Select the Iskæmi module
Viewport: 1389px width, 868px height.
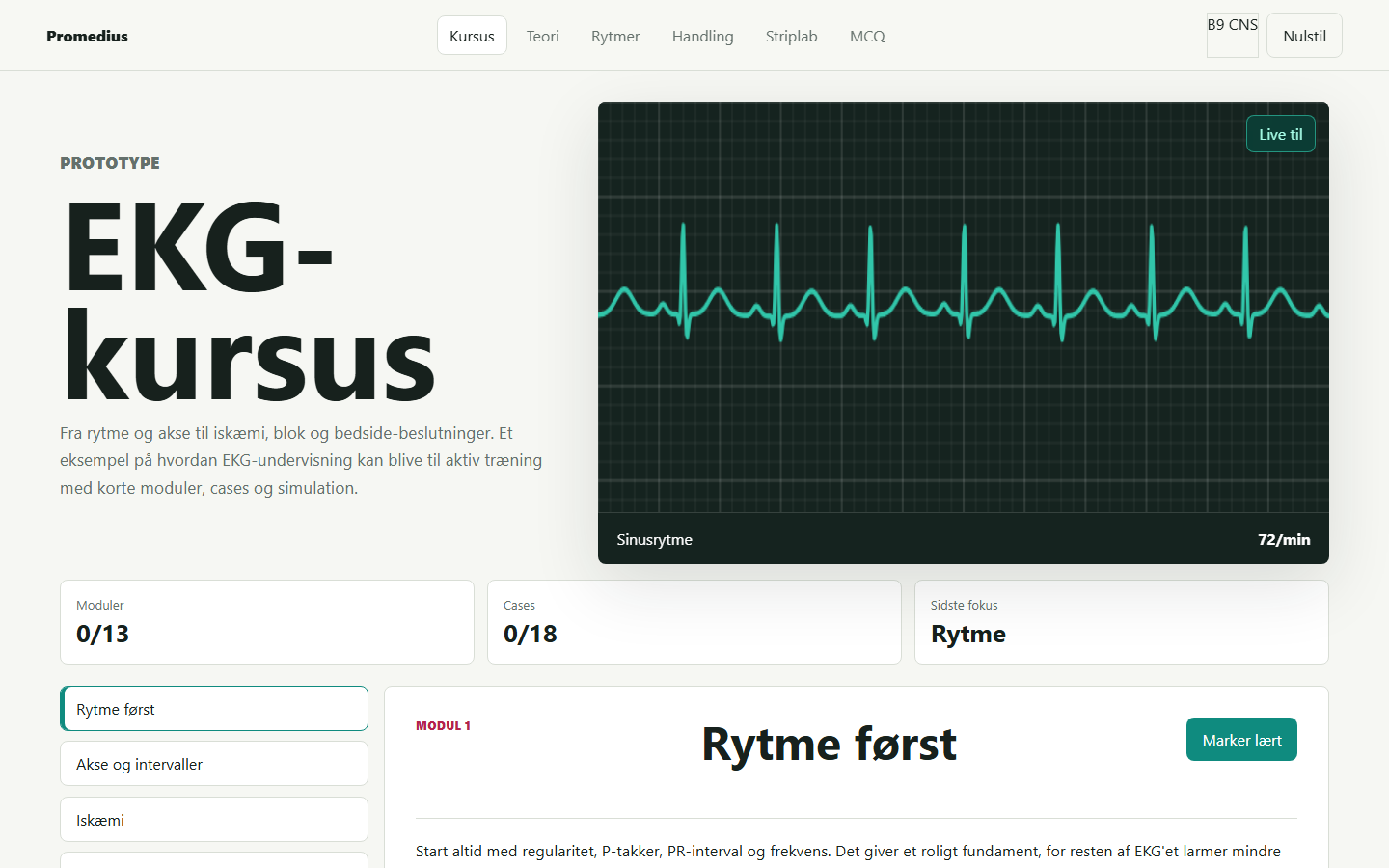[x=214, y=820]
